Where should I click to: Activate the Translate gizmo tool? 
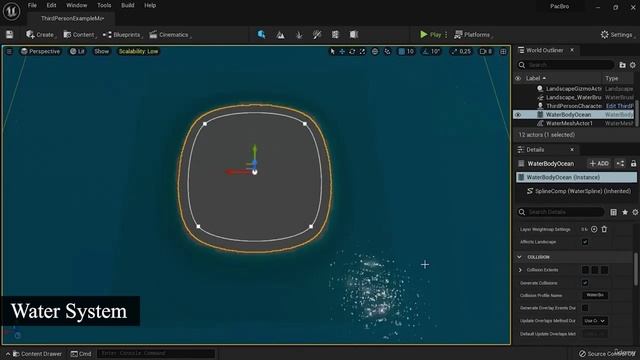[x=342, y=51]
